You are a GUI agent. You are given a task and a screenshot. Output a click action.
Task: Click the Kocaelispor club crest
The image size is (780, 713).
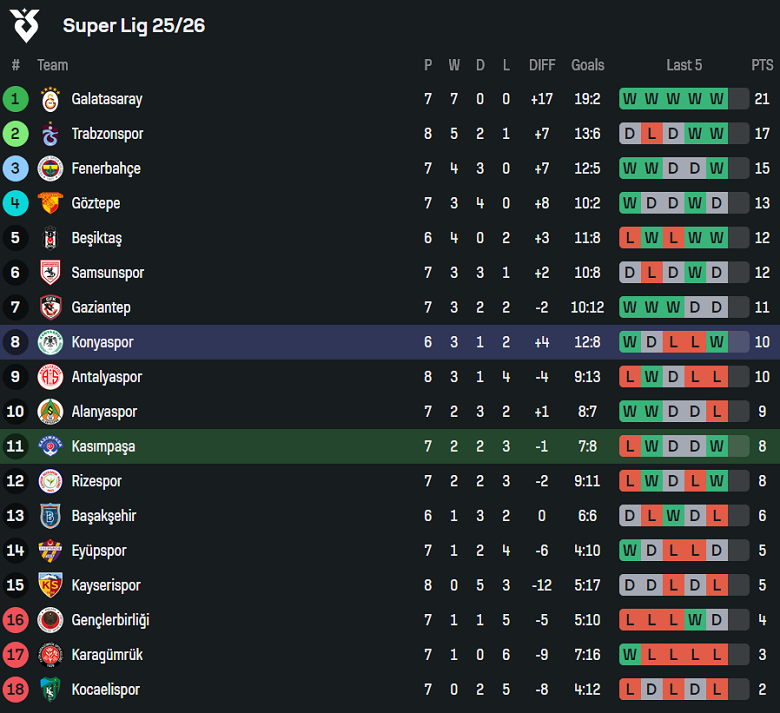pos(50,689)
